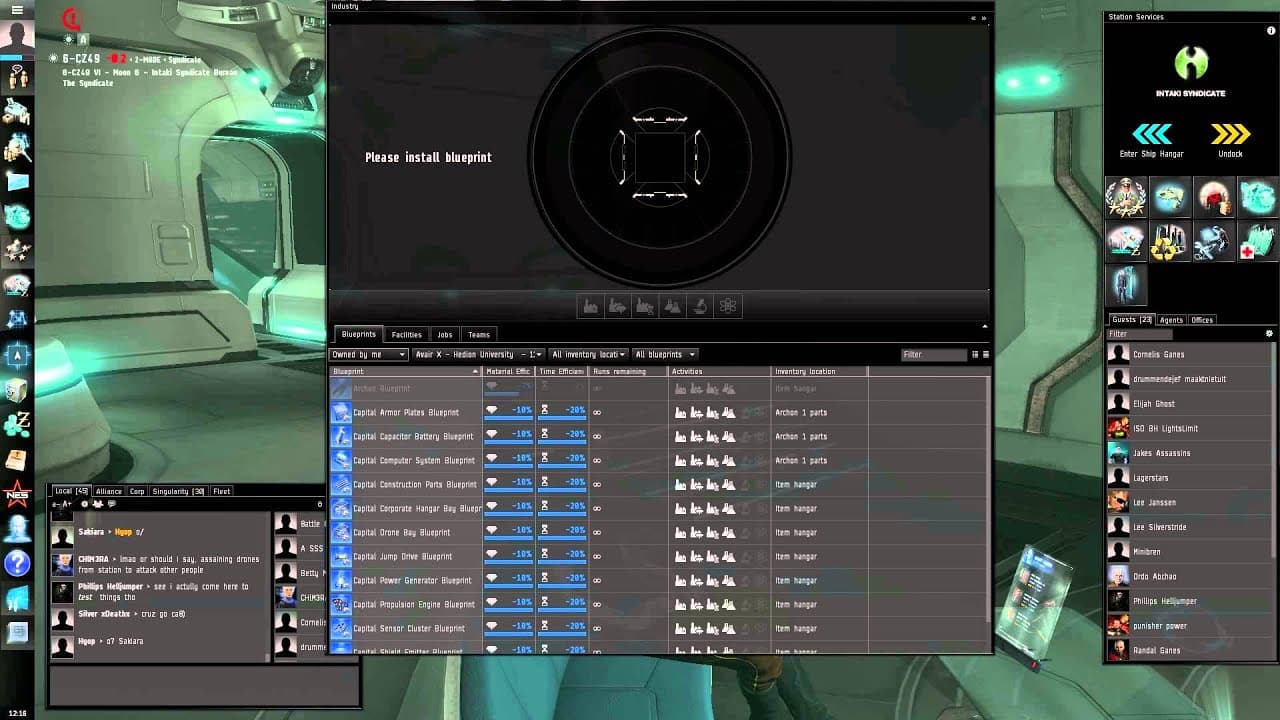Open the officer medal station service
The height and width of the screenshot is (720, 1280).
(1125, 197)
